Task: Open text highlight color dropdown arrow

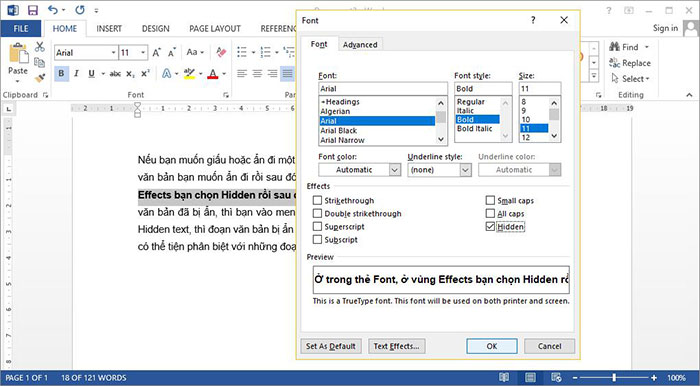Action: [x=200, y=74]
